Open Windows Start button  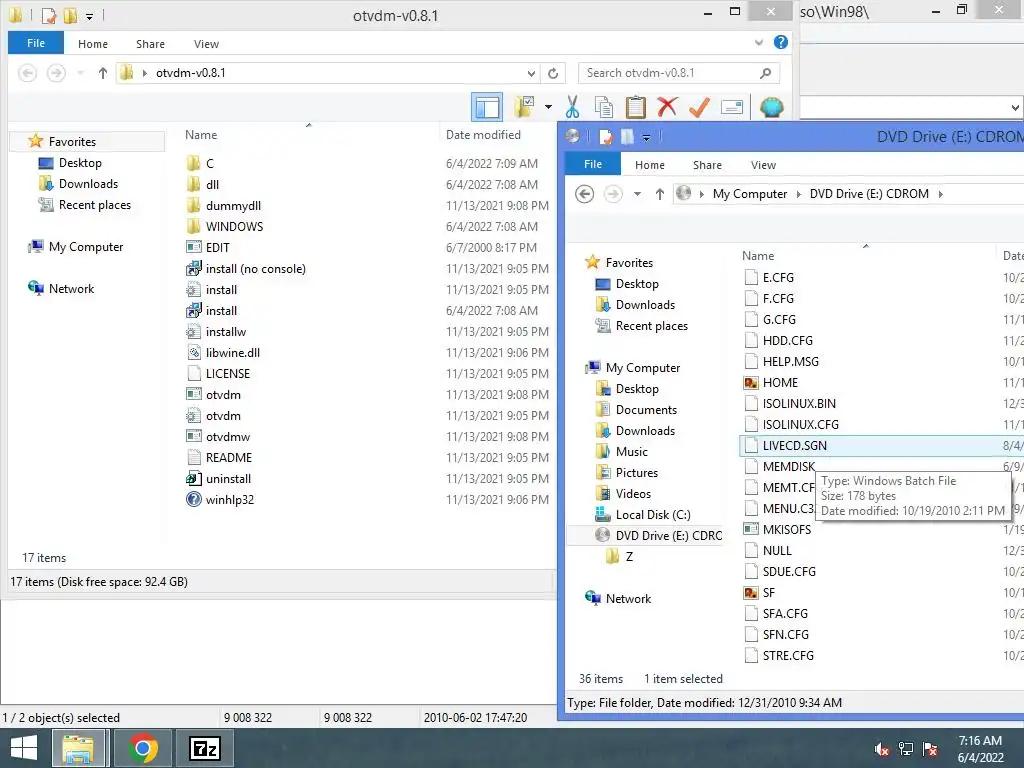coord(24,748)
